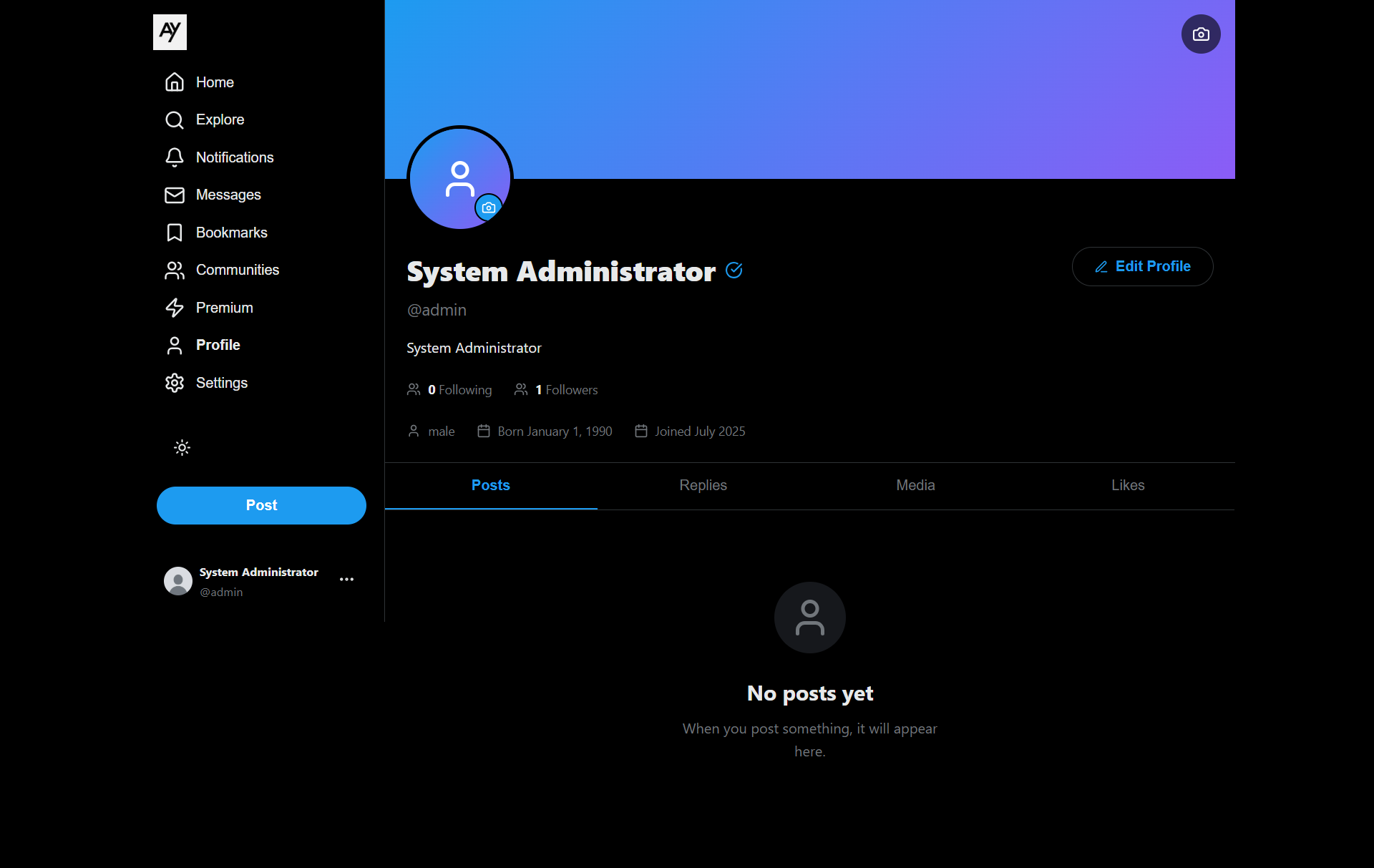
Task: Click the Edit Profile button
Action: click(x=1142, y=266)
